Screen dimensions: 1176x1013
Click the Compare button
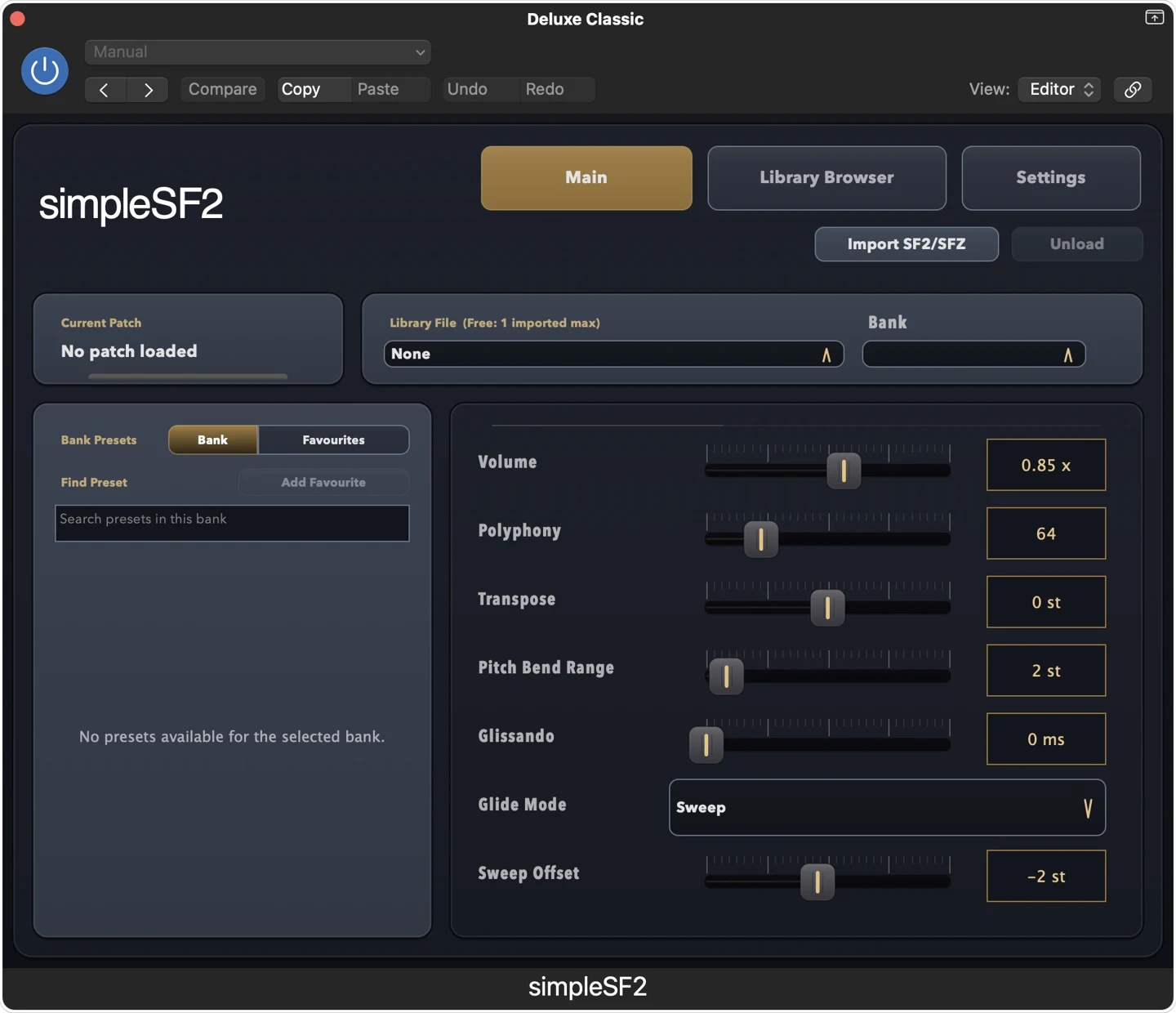pyautogui.click(x=222, y=89)
